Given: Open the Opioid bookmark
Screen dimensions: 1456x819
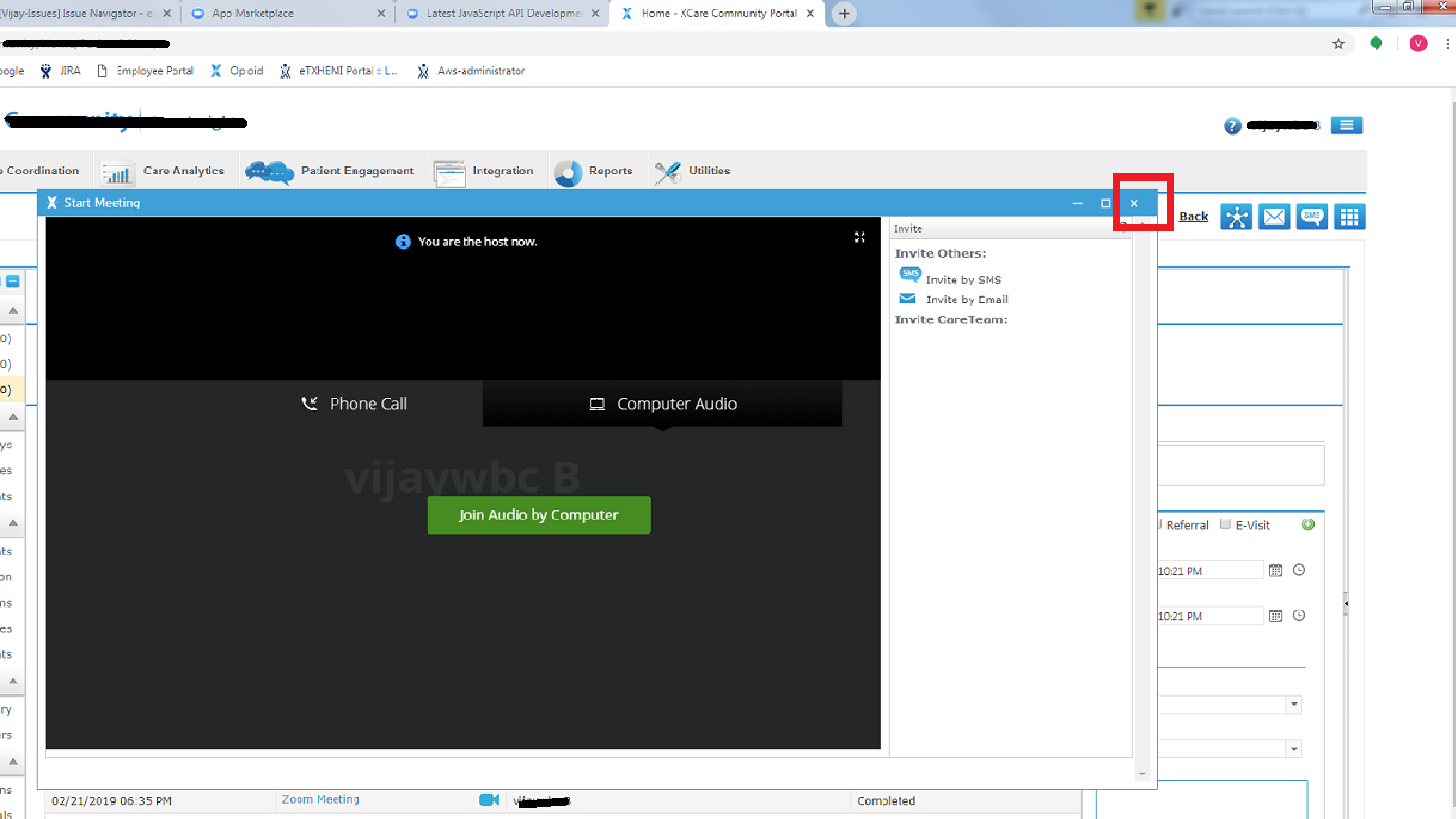Looking at the screenshot, I should [x=237, y=71].
